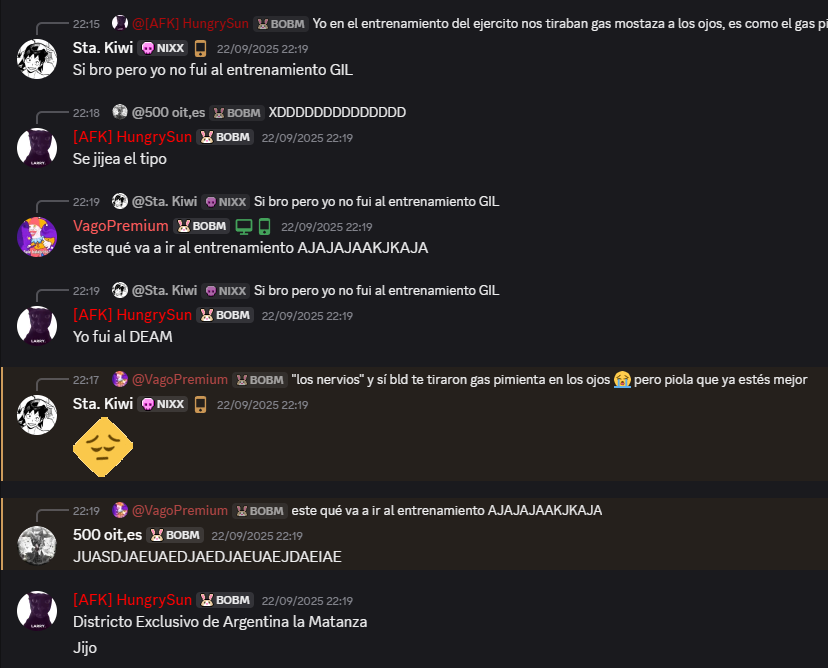The image size is (828, 668).
Task: Open VagoPremium's jester avatar
Action: click(x=37, y=237)
